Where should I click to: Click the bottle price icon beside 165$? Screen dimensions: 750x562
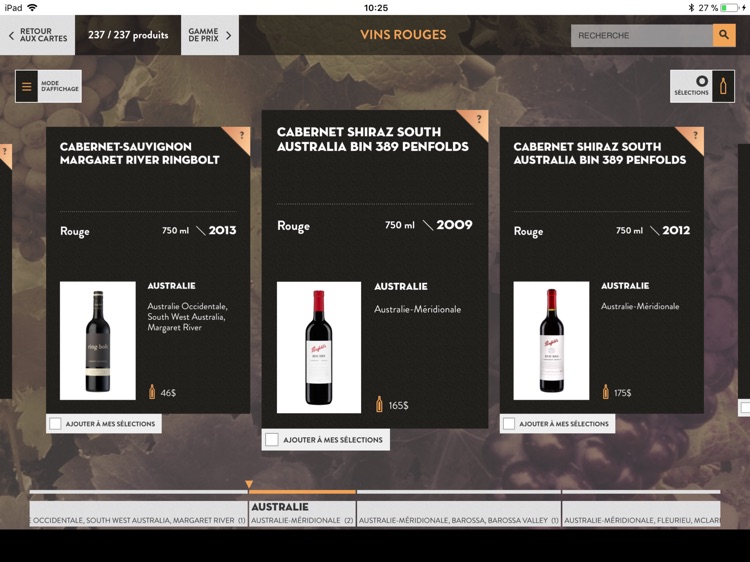coord(379,405)
